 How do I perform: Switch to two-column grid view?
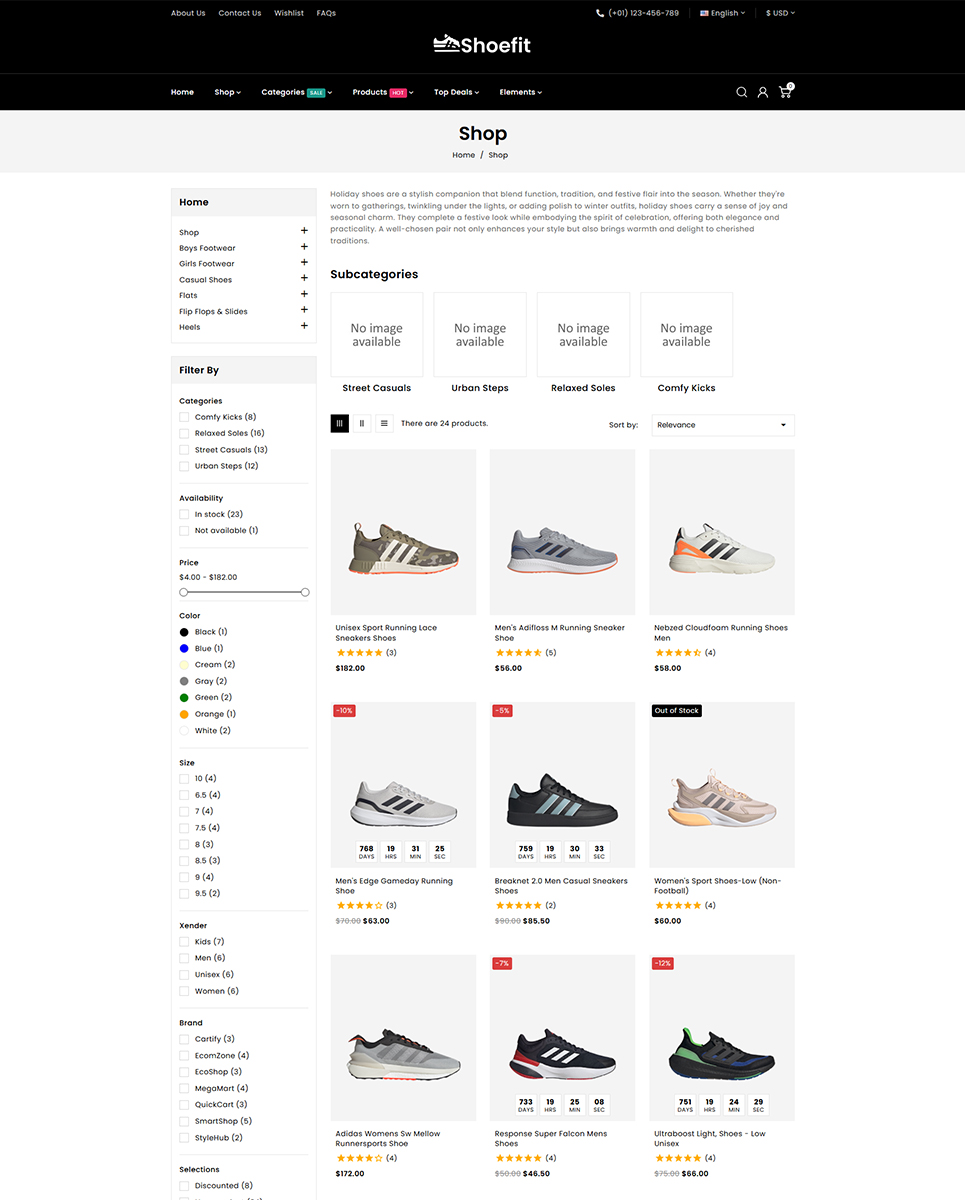(362, 424)
